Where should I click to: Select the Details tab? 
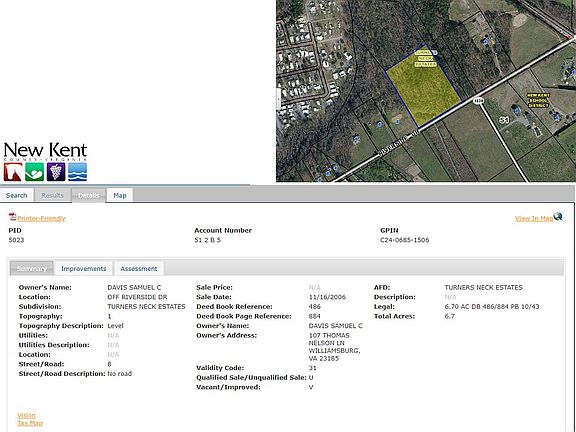[x=89, y=195]
